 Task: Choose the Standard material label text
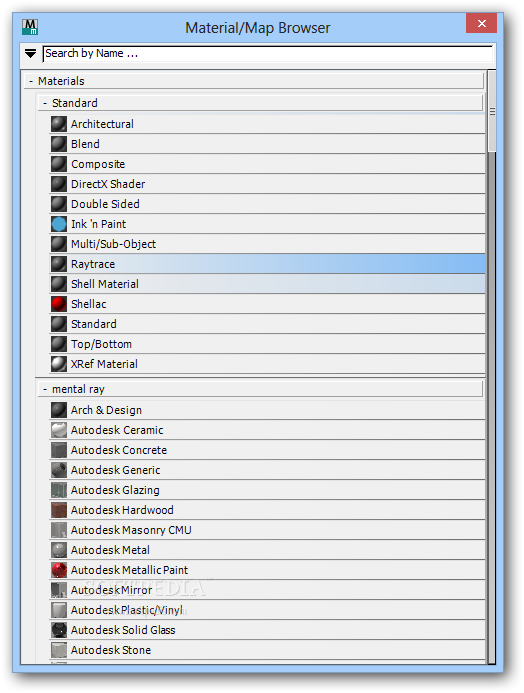[94, 324]
